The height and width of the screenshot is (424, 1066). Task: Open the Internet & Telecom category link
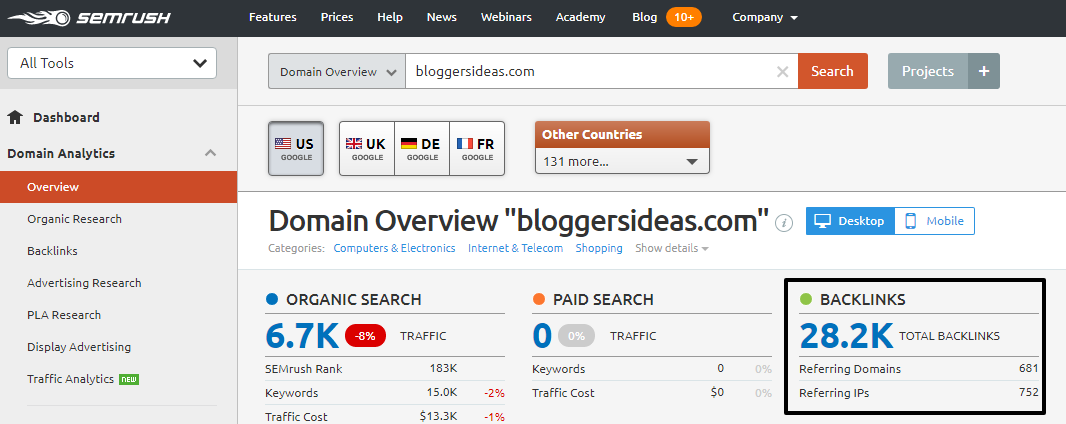click(x=515, y=249)
